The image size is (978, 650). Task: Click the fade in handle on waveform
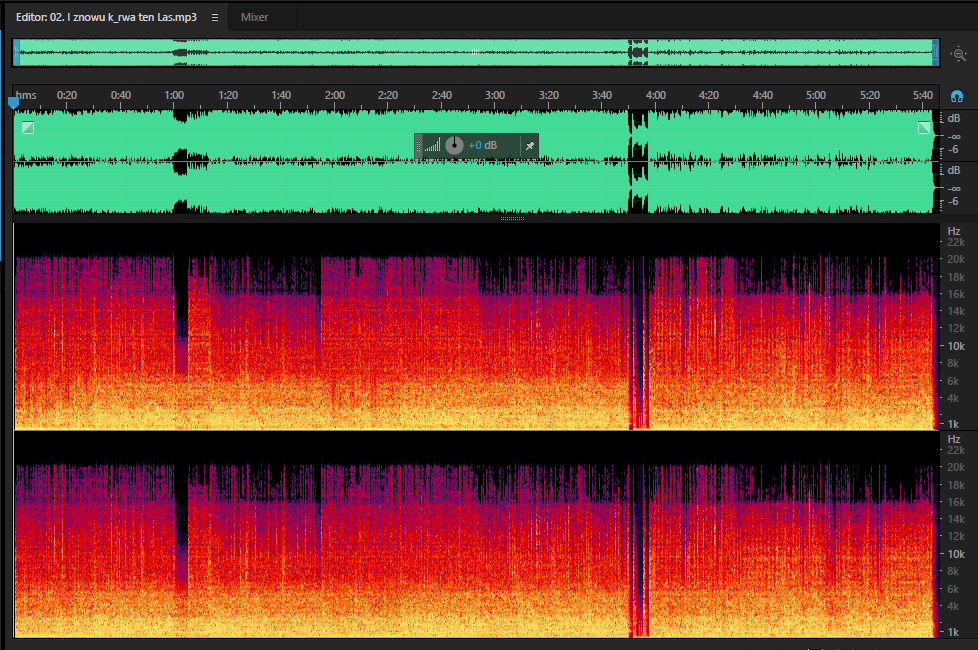click(x=28, y=128)
